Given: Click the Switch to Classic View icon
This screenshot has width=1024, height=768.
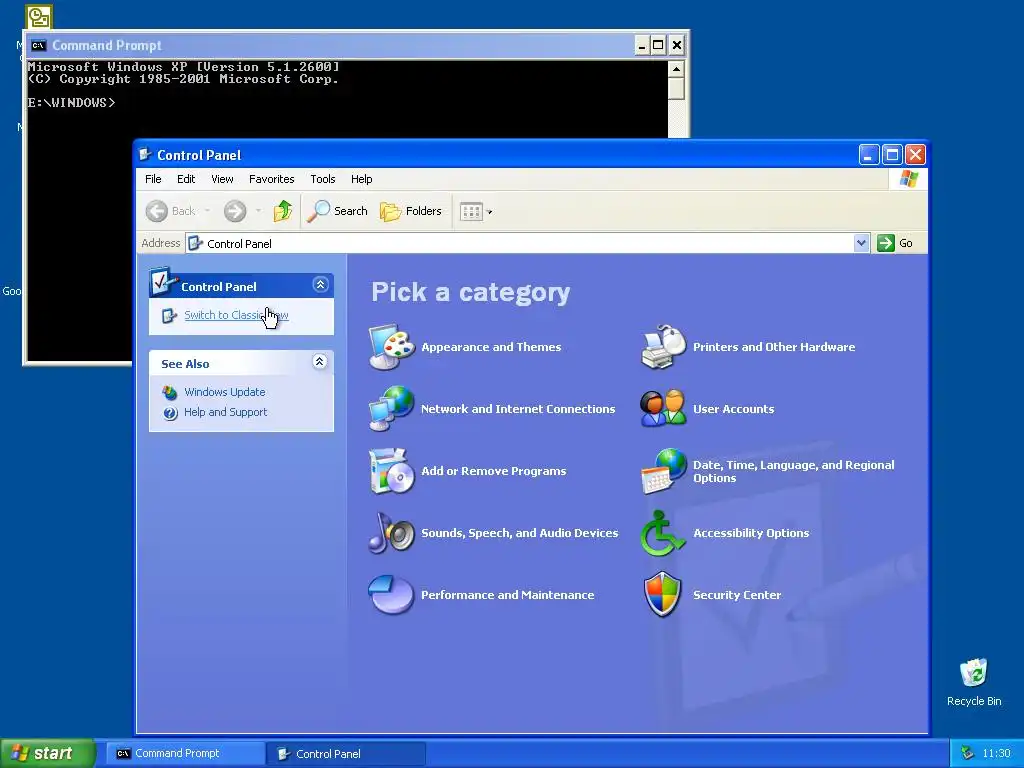Looking at the screenshot, I should (x=169, y=316).
